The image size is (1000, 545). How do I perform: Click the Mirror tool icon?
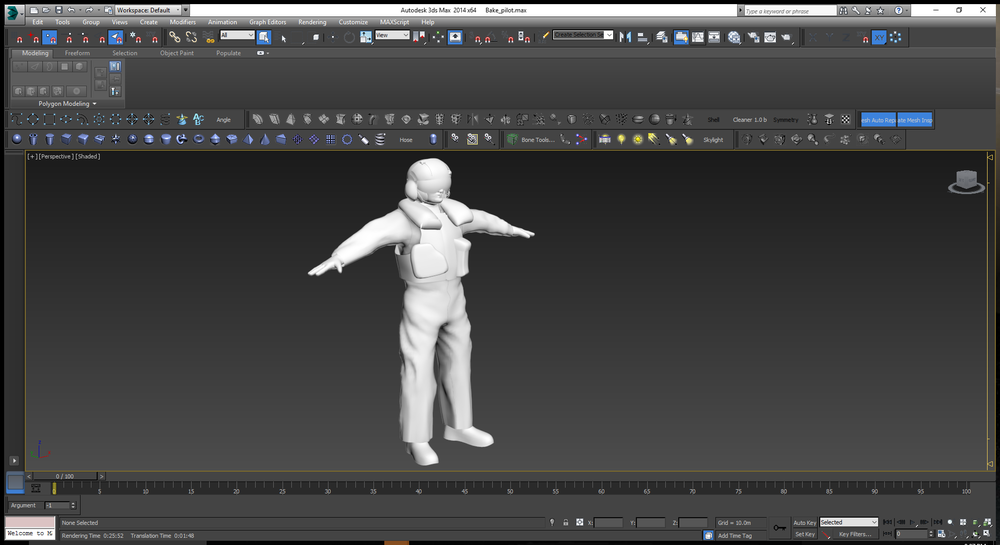pyautogui.click(x=627, y=37)
